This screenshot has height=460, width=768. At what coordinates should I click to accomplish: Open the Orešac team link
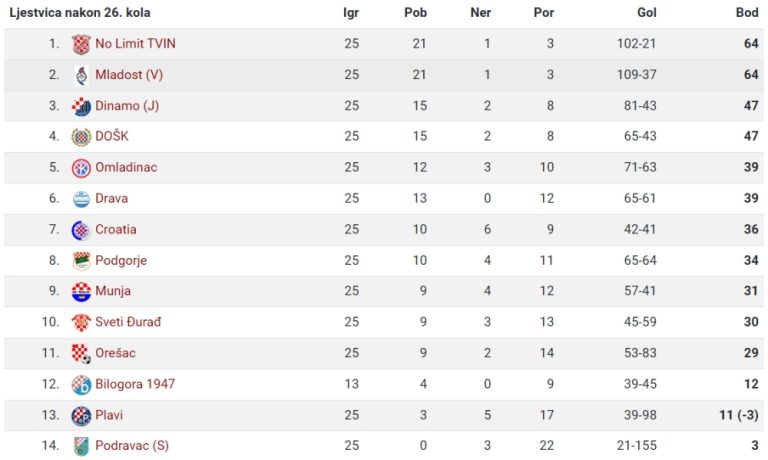tap(115, 353)
